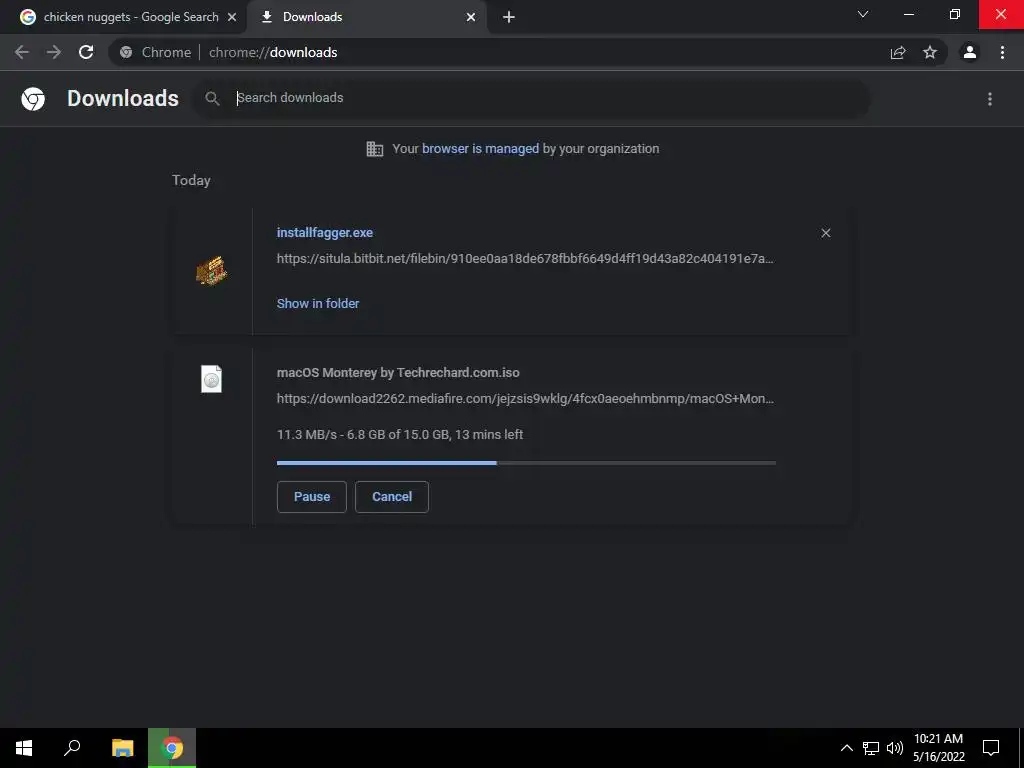Select the Downloads tab

point(367,17)
